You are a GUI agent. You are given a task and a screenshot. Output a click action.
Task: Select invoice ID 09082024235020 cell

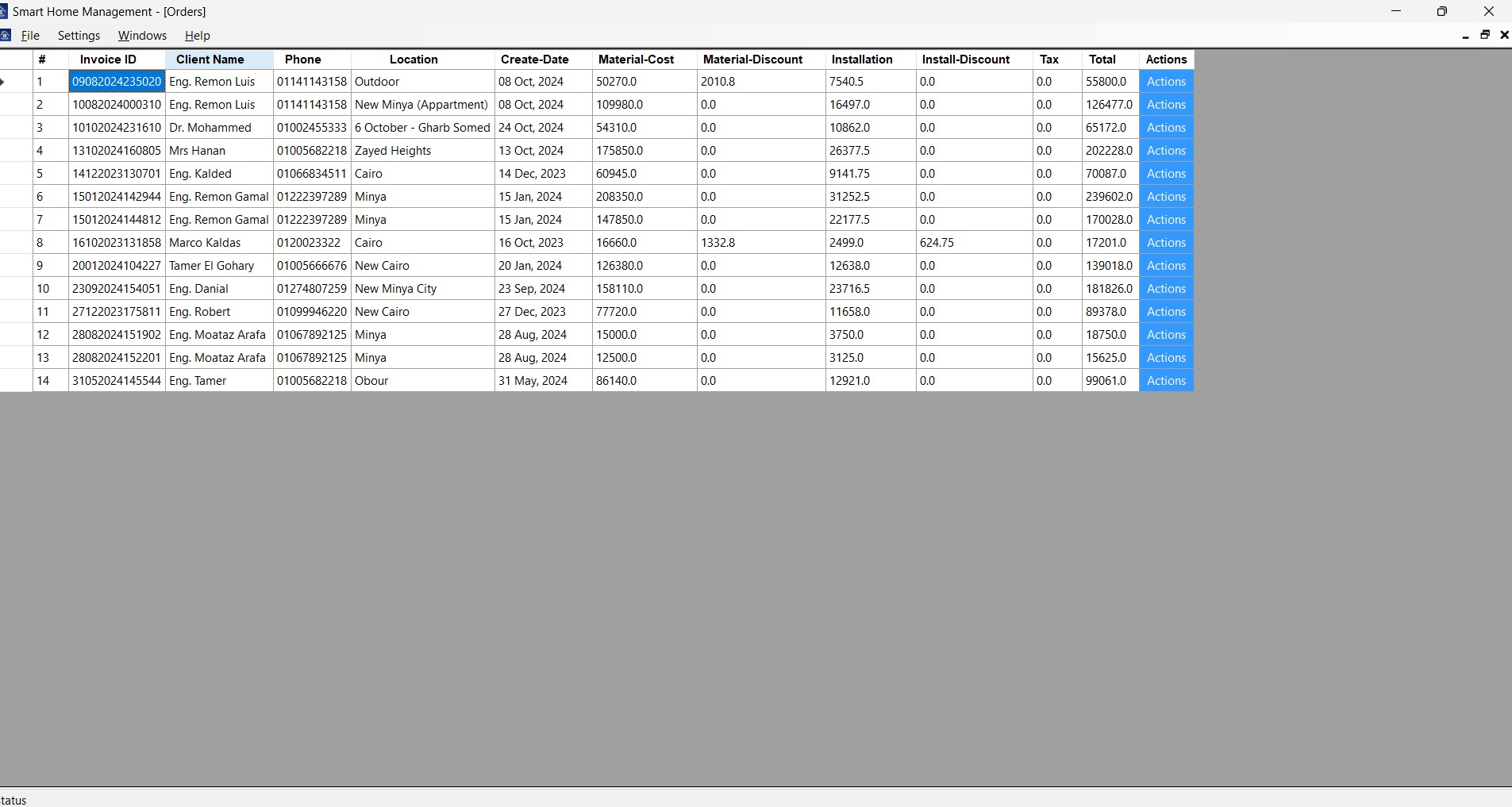point(117,82)
